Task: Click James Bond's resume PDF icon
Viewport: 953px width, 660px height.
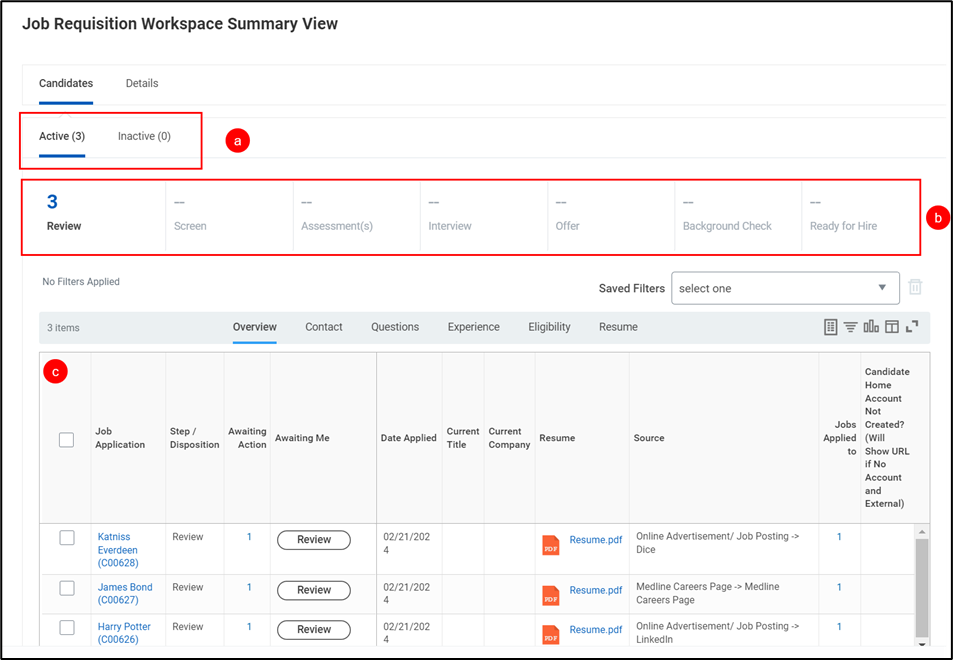Action: 551,595
